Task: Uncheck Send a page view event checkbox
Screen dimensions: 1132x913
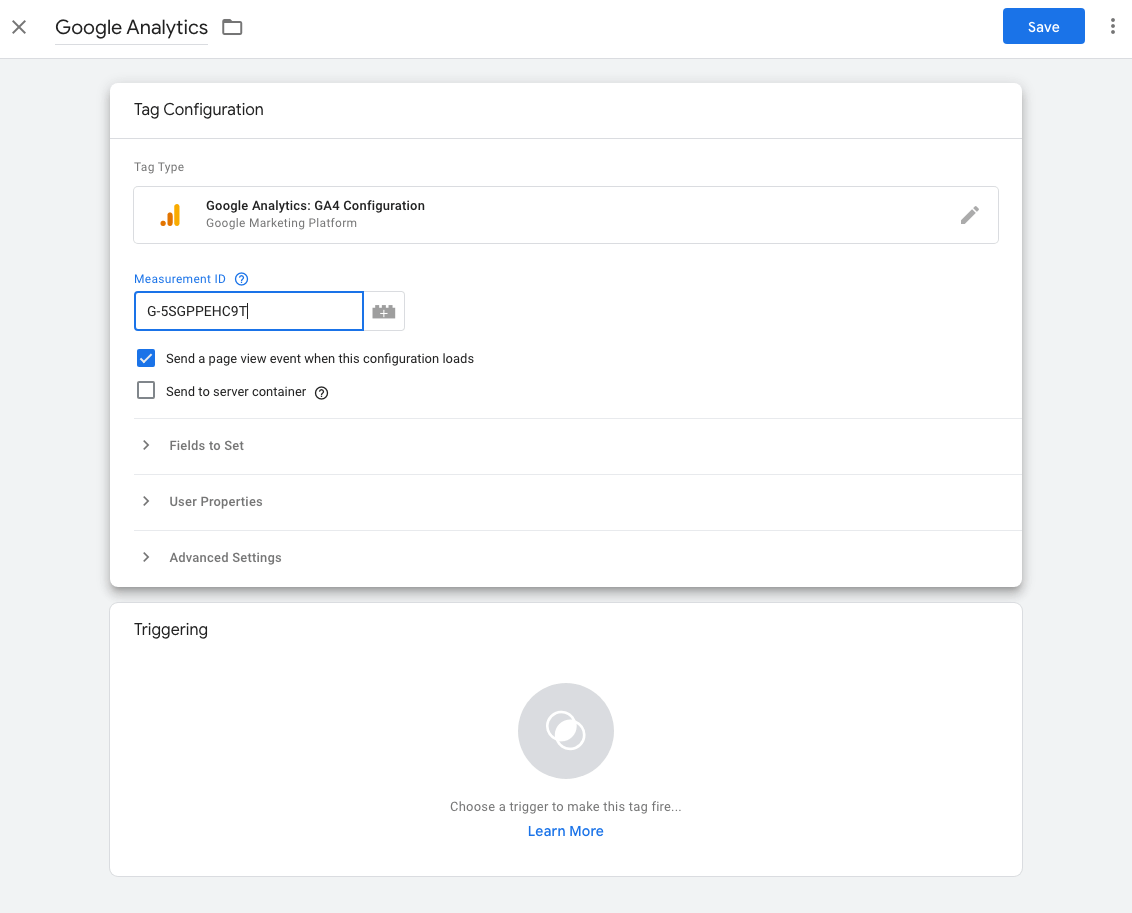Action: (x=146, y=358)
